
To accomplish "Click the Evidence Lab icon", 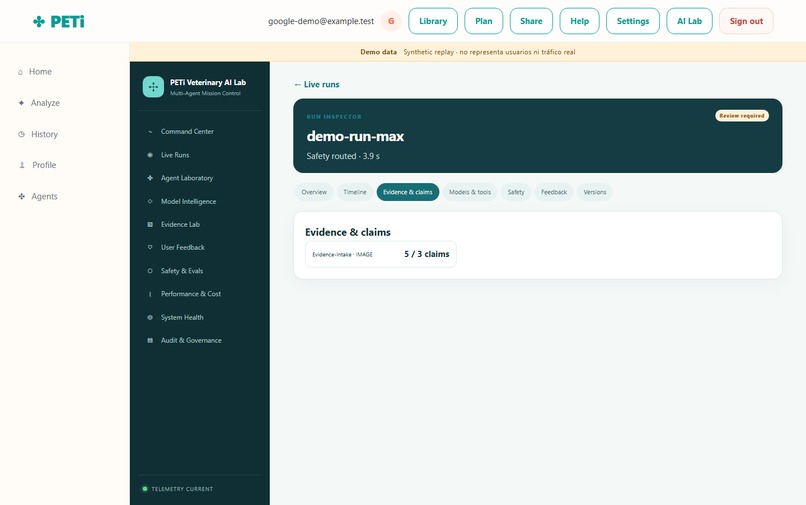I will pyautogui.click(x=150, y=224).
